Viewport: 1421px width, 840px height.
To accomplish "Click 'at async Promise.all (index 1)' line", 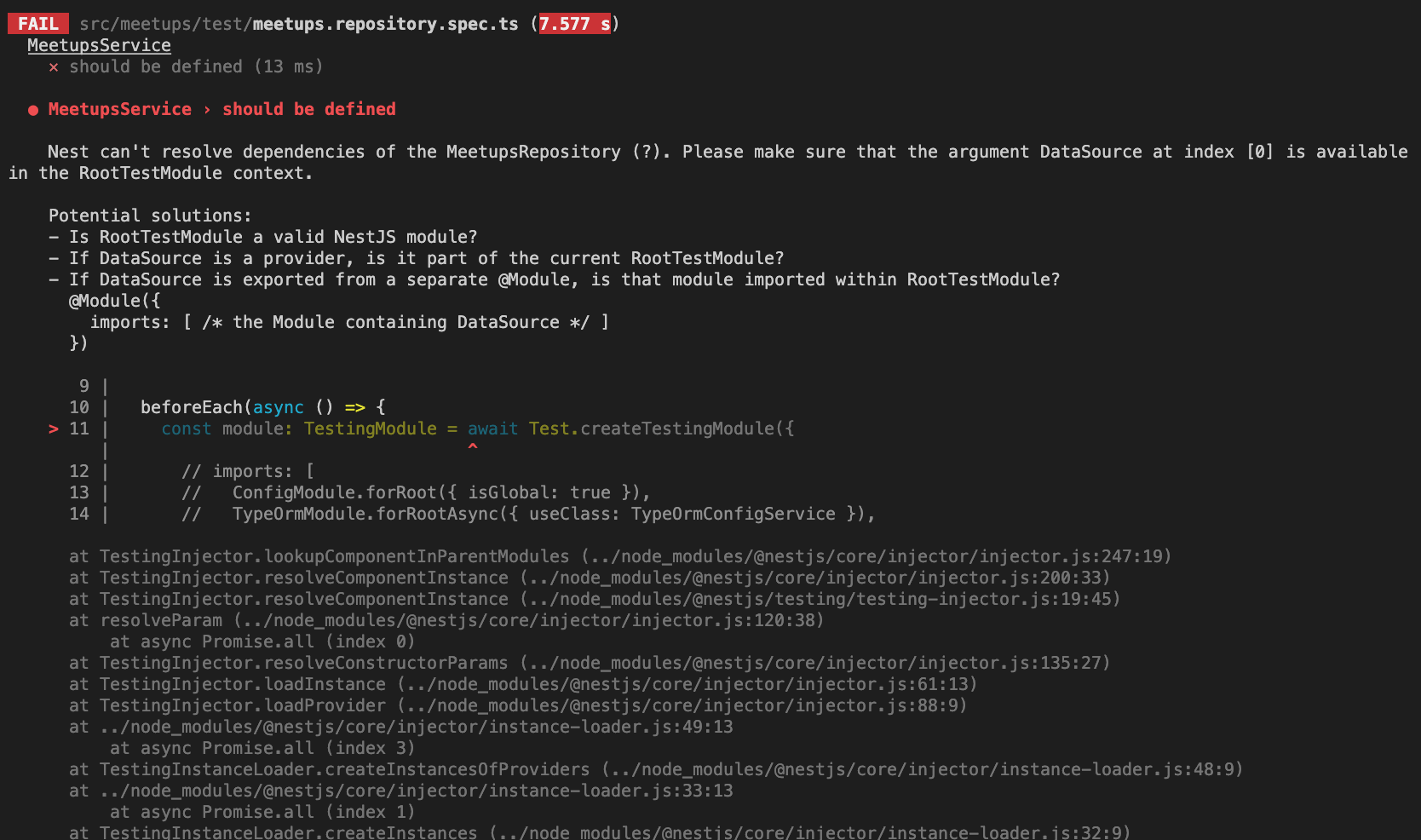I will (262, 812).
